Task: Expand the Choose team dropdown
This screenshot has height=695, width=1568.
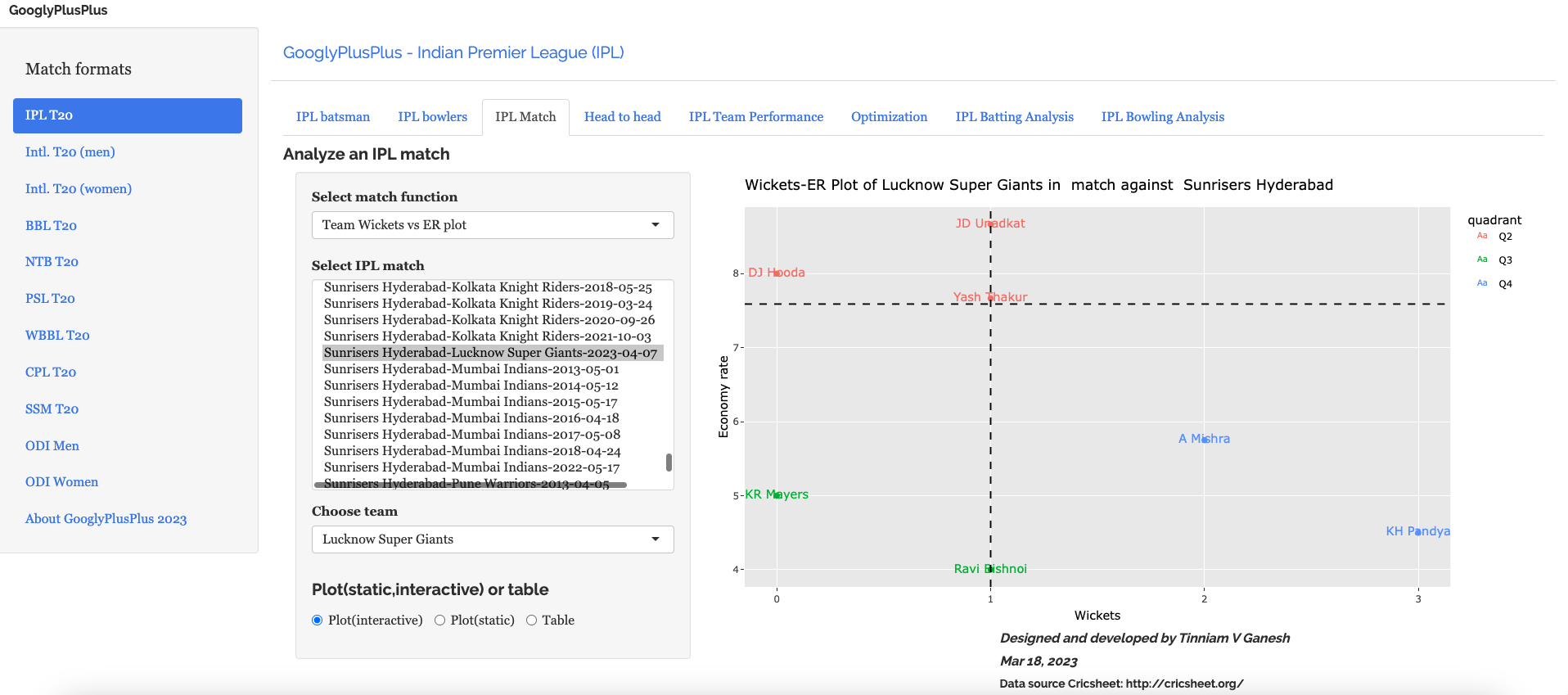Action: (492, 539)
